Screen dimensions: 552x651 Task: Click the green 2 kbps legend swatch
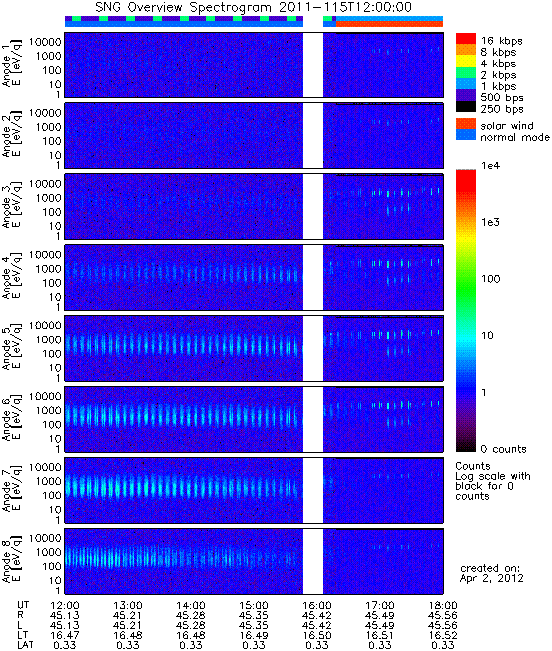click(x=466, y=72)
